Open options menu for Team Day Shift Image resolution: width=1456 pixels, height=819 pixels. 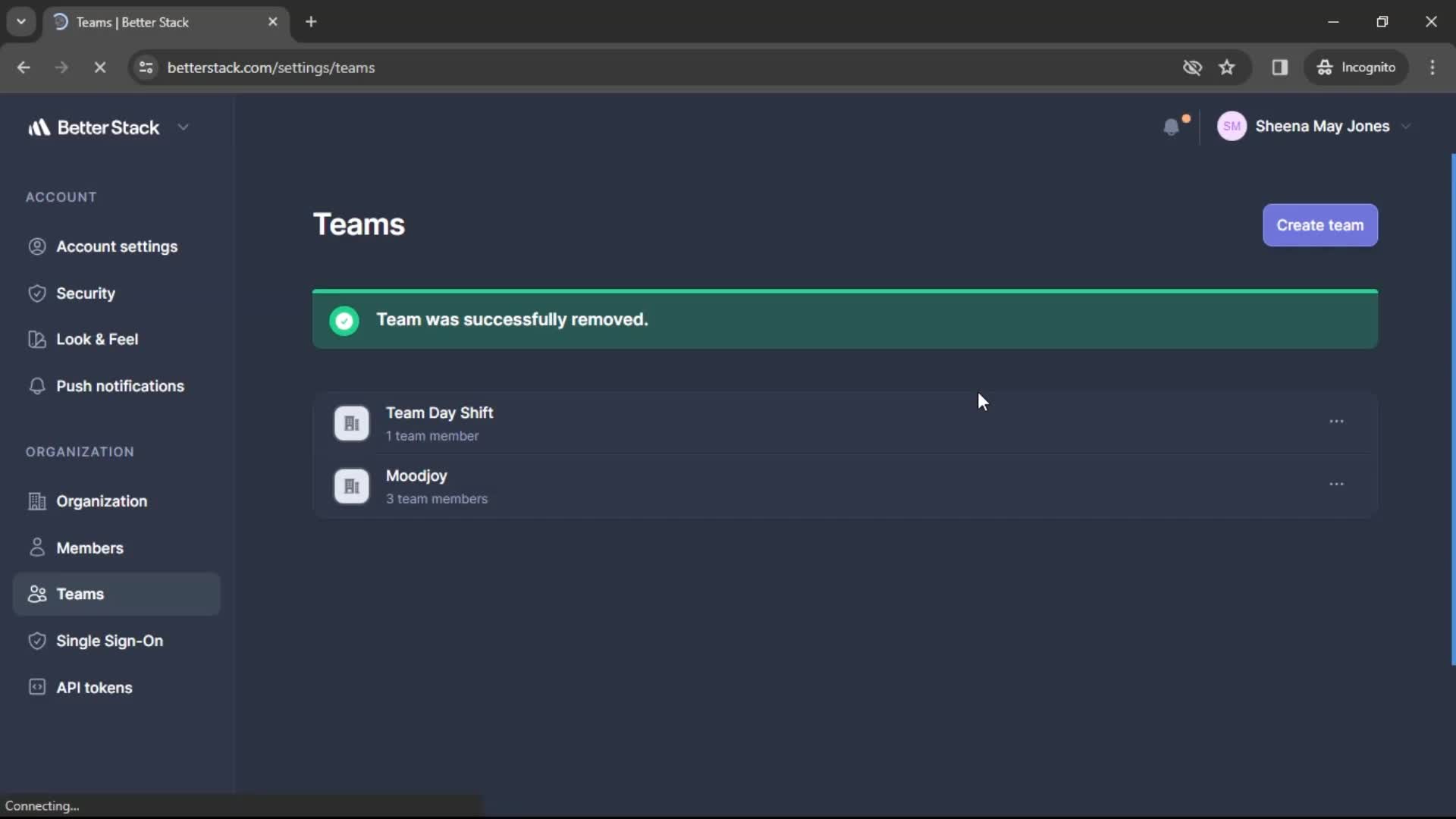point(1337,421)
